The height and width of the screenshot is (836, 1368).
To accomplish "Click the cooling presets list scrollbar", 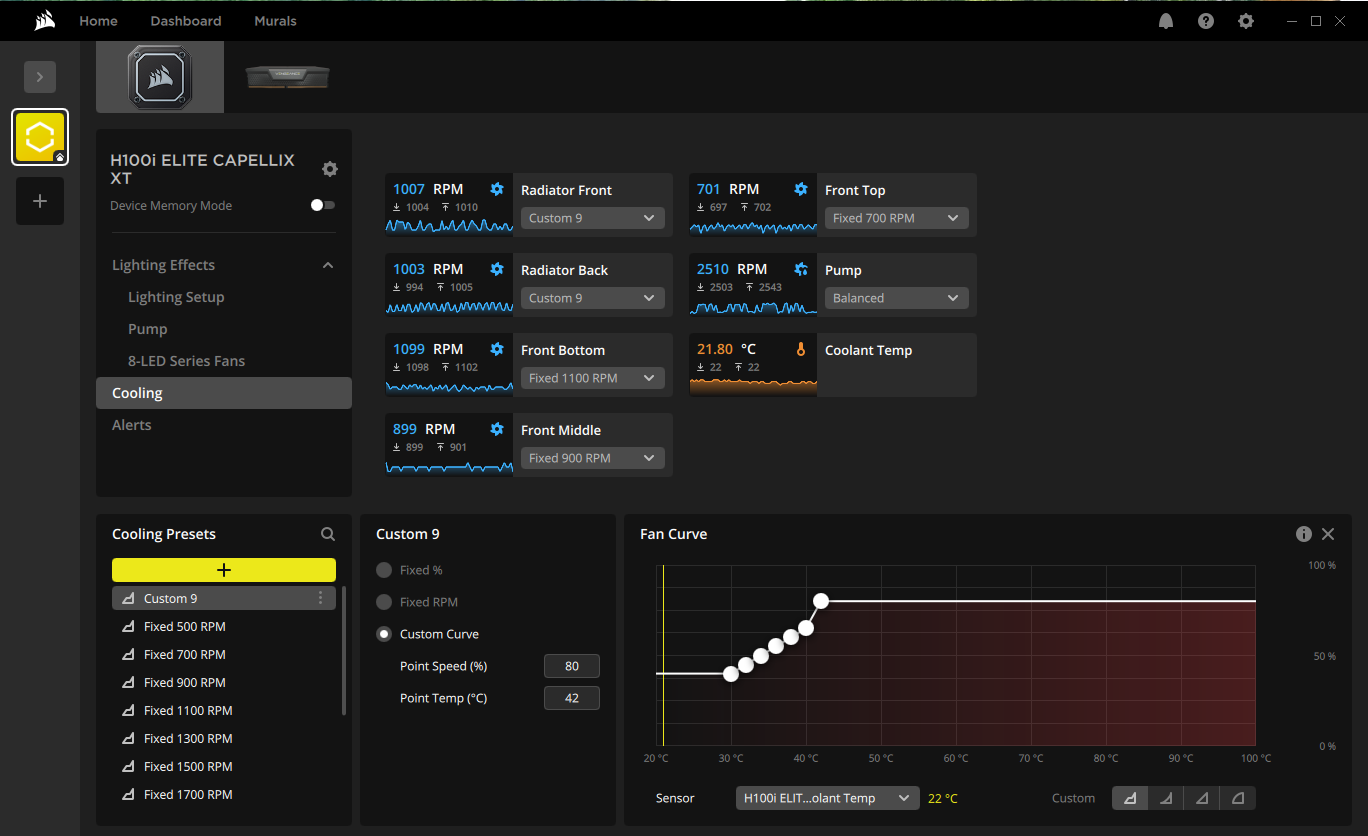I will [x=344, y=650].
